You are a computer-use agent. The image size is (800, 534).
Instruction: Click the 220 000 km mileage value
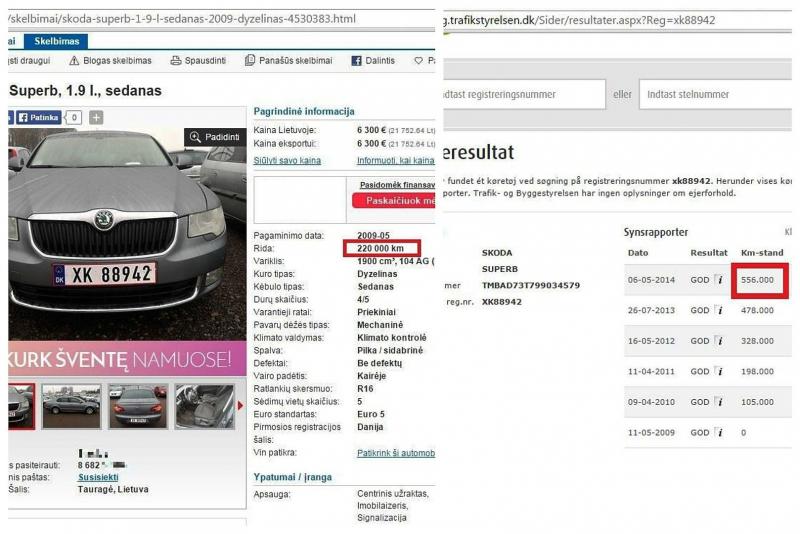pos(380,248)
